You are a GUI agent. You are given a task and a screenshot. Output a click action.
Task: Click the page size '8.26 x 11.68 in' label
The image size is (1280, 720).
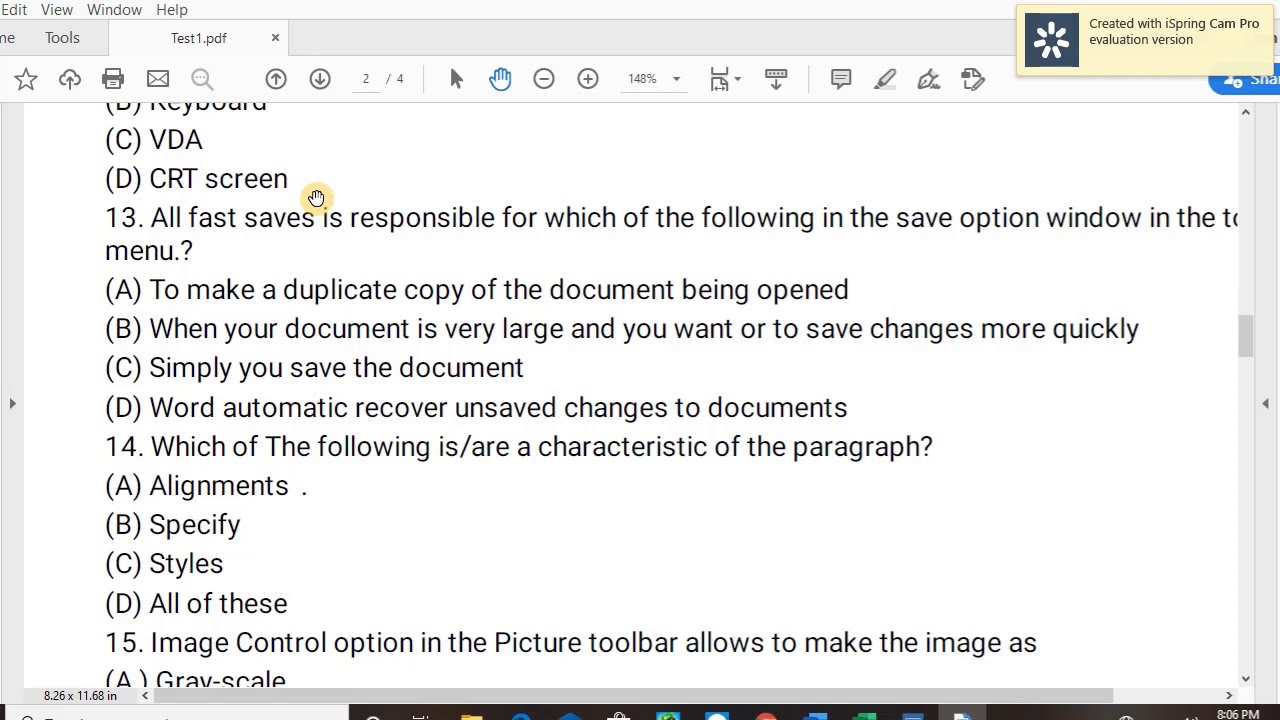point(80,695)
